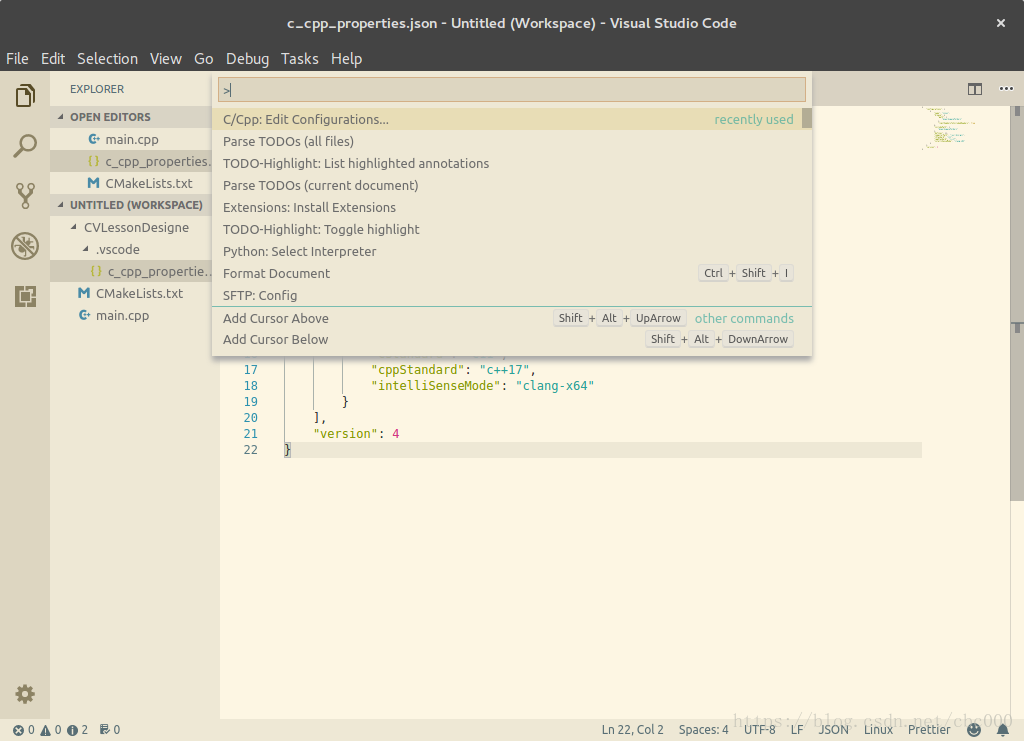Collapse the .vscode folder
Screen dimensions: 1024x741
click(86, 249)
